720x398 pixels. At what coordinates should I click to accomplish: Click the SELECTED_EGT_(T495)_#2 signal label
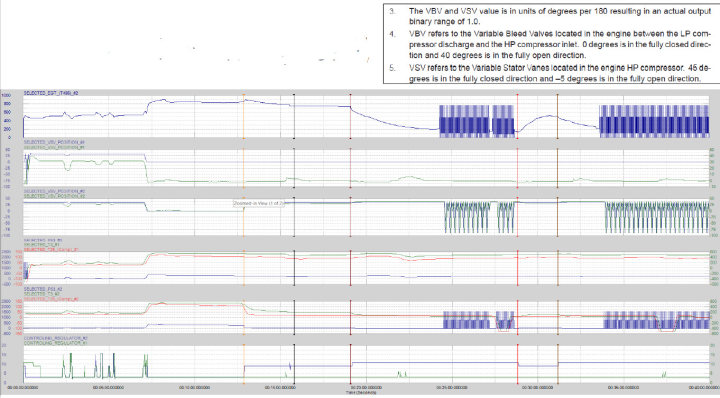(x=51, y=93)
